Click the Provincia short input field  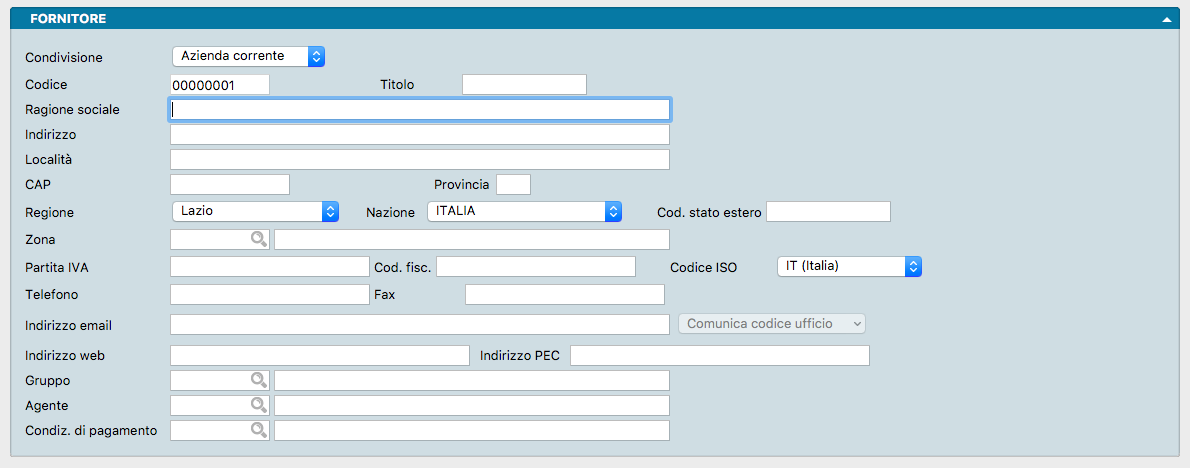(513, 184)
